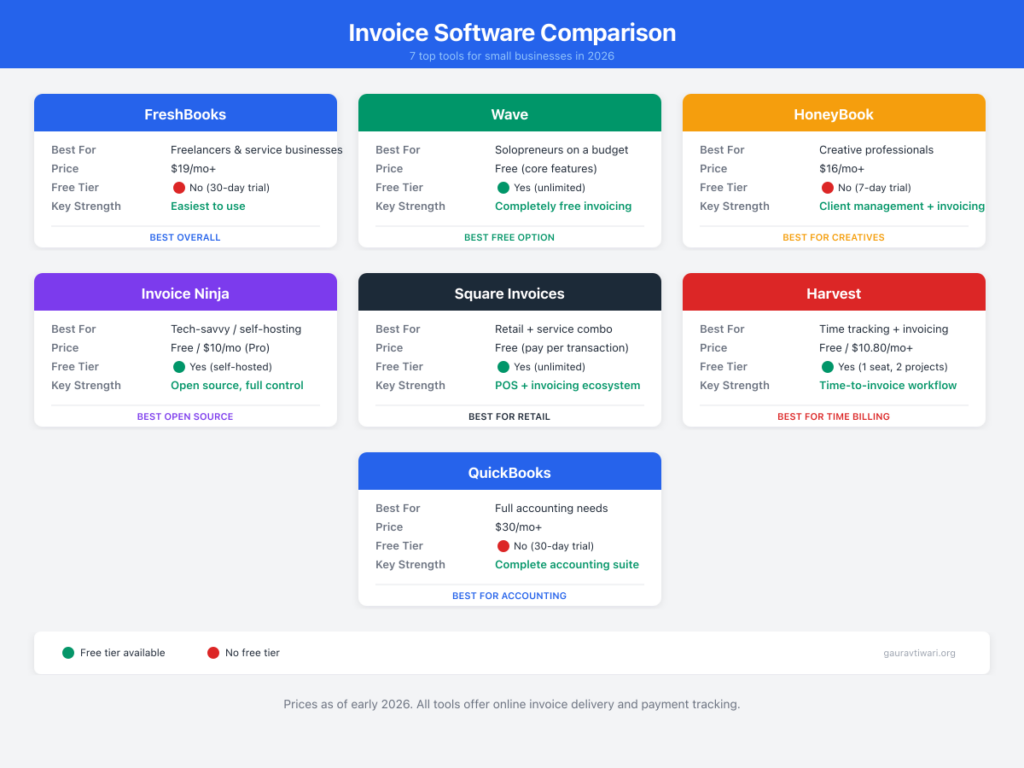Click the red trial dot on FreshBooks card
Image resolution: width=1024 pixels, height=768 pixels.
(x=179, y=187)
